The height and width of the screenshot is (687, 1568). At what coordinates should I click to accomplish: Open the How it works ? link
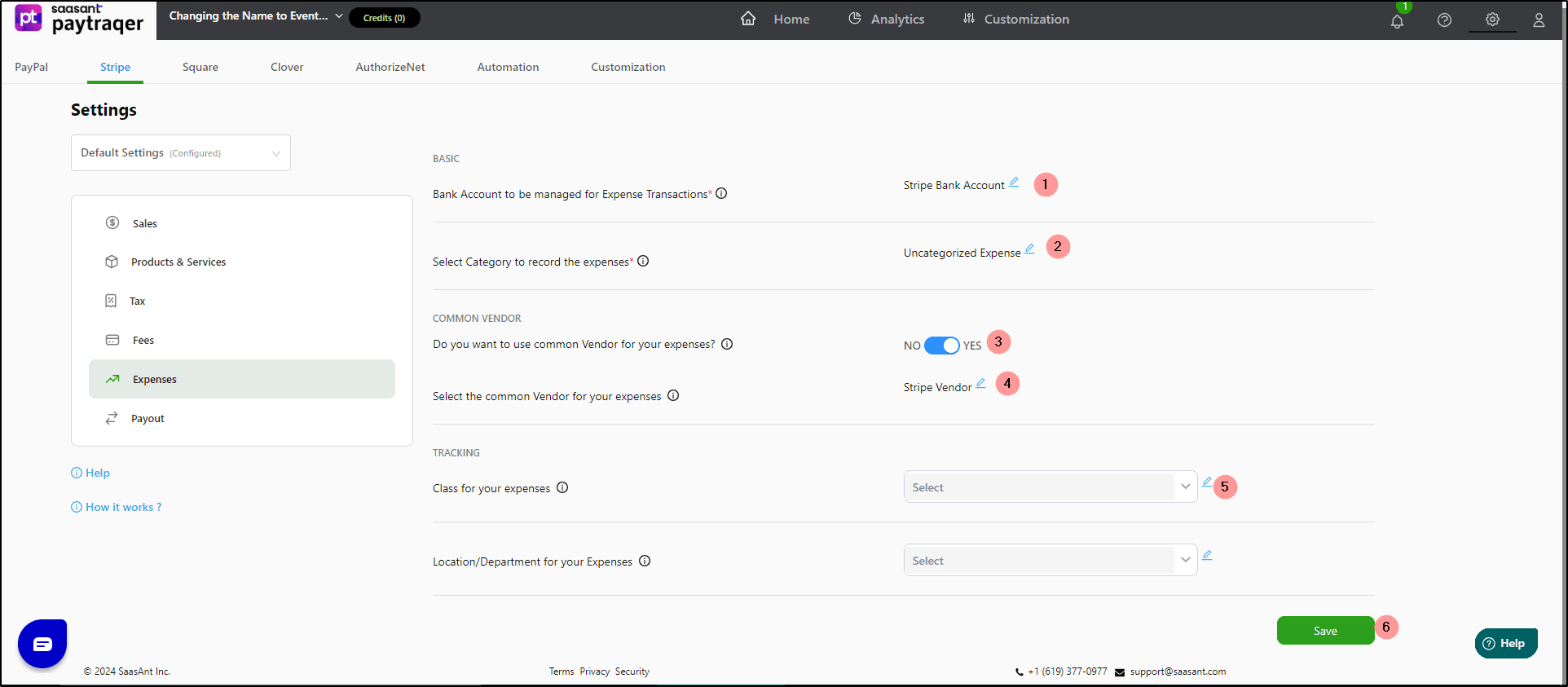click(117, 507)
